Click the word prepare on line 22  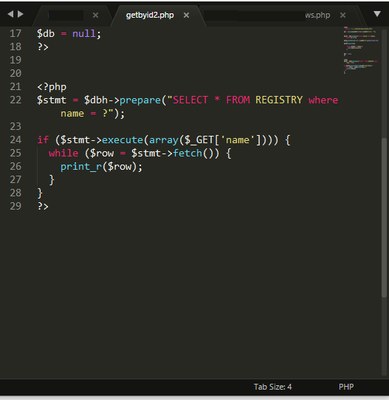click(x=140, y=100)
